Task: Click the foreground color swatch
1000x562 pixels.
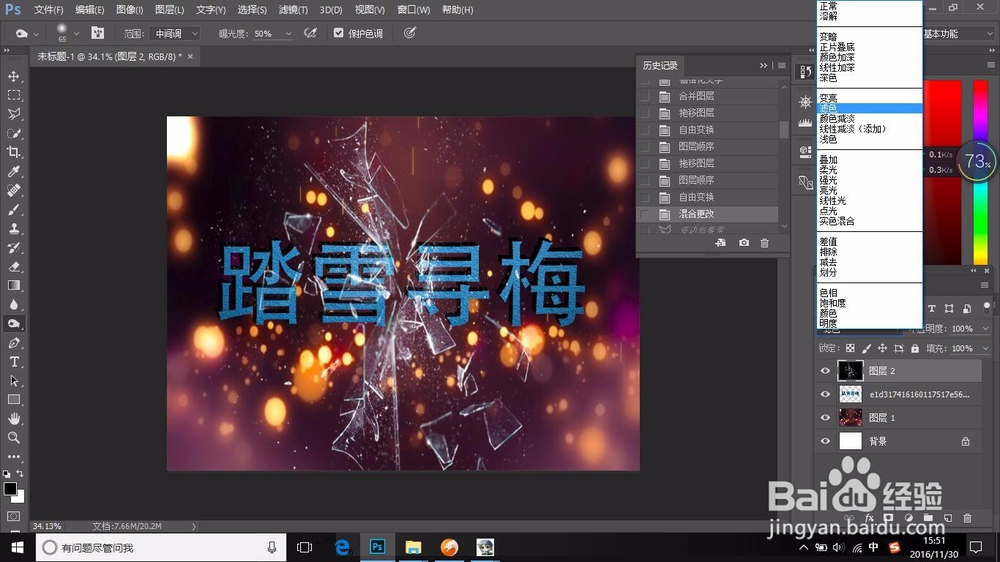Action: pos(10,489)
